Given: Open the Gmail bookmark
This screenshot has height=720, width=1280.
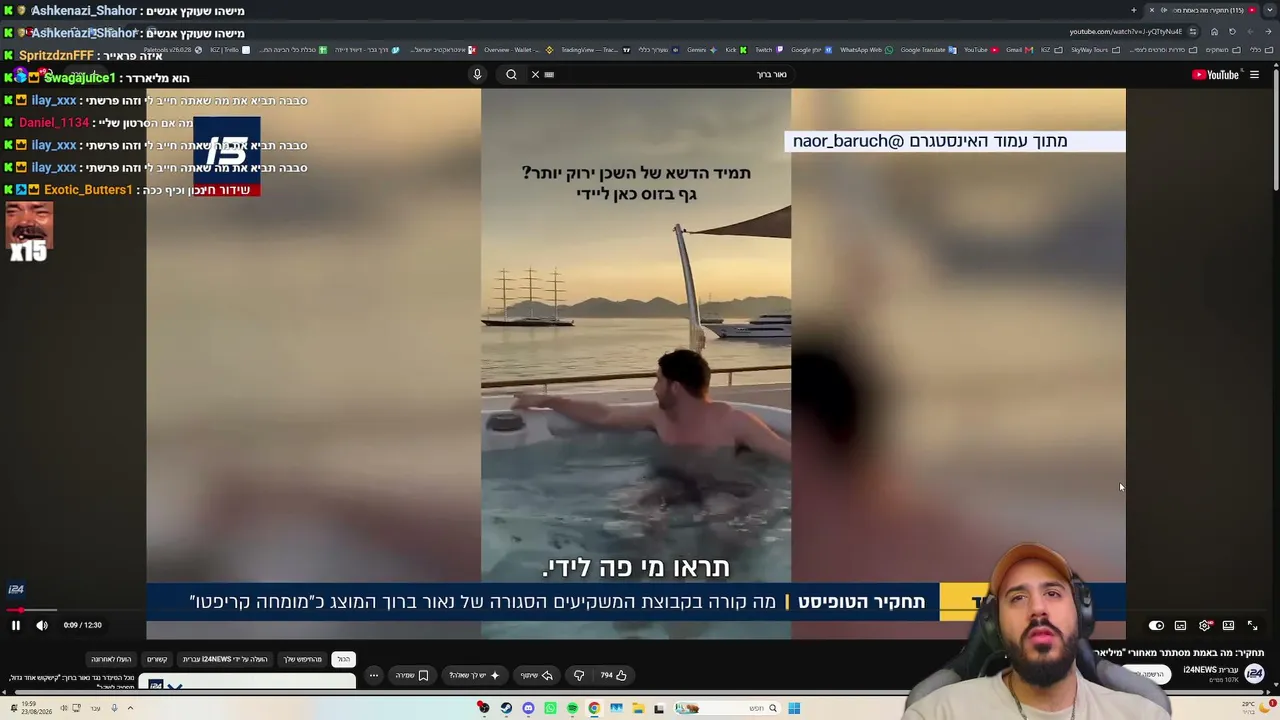Looking at the screenshot, I should pos(1018,50).
